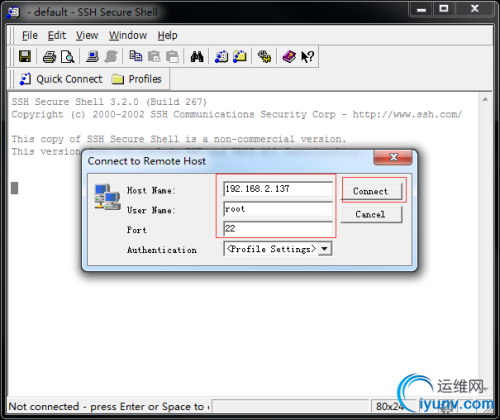This screenshot has width=500, height=420.
Task: Open the Profiles folder menu
Action: pos(137,79)
